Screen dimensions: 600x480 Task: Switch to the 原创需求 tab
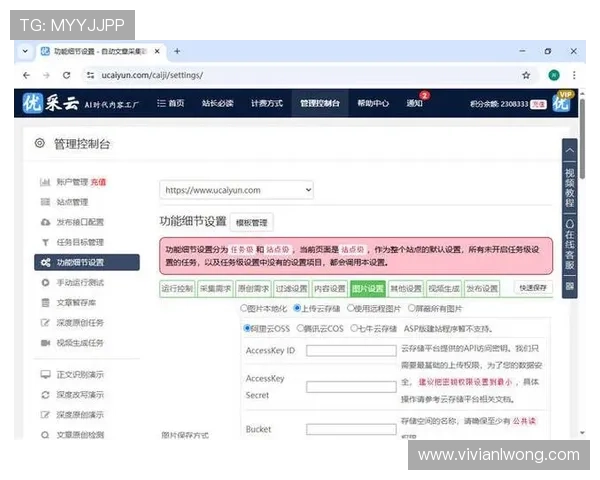coord(253,288)
